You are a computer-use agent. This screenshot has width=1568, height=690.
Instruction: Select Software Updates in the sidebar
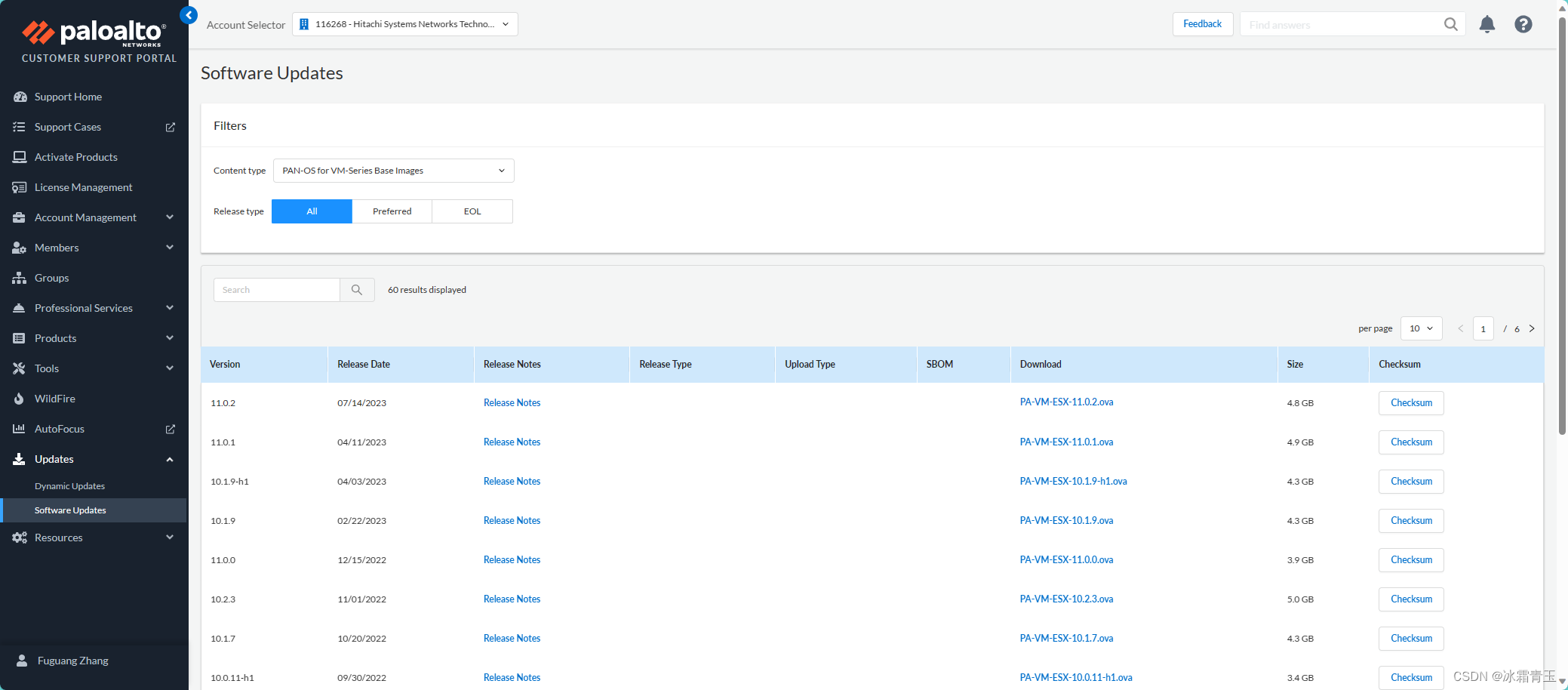click(70, 510)
